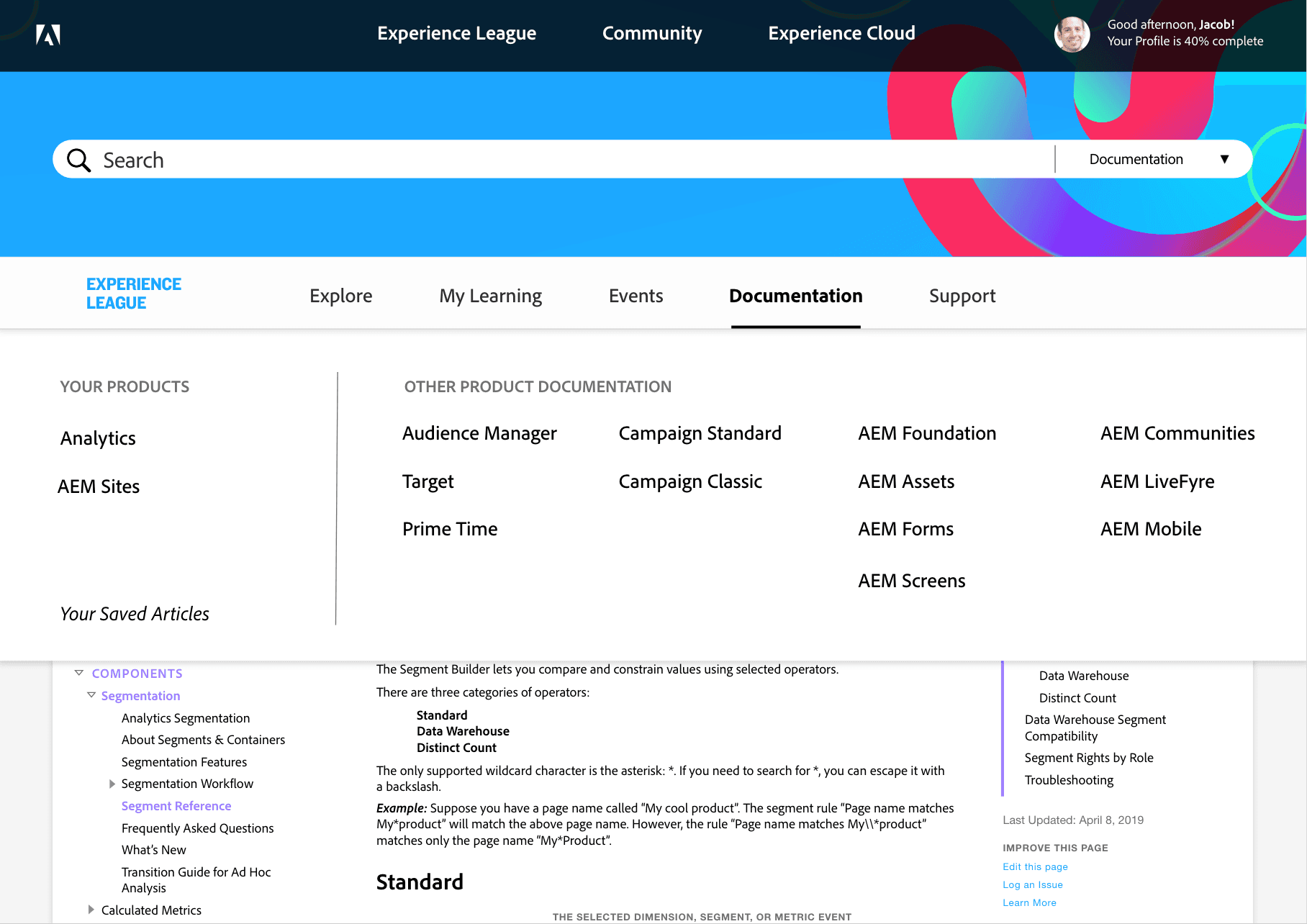Open AEM Assets documentation
Image resolution: width=1307 pixels, height=924 pixels.
coord(906,481)
